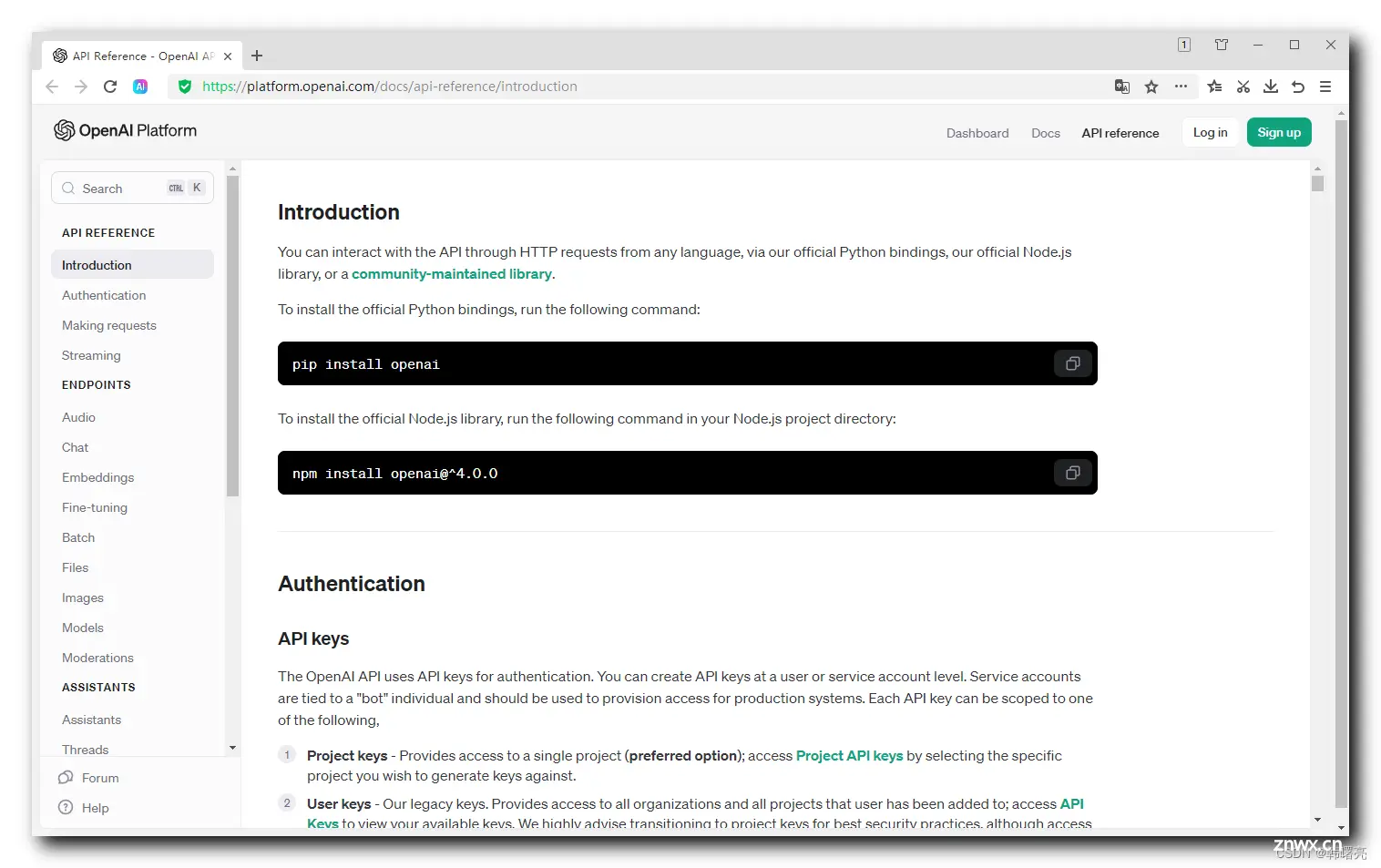Open the Batch endpoint section

pyautogui.click(x=78, y=537)
